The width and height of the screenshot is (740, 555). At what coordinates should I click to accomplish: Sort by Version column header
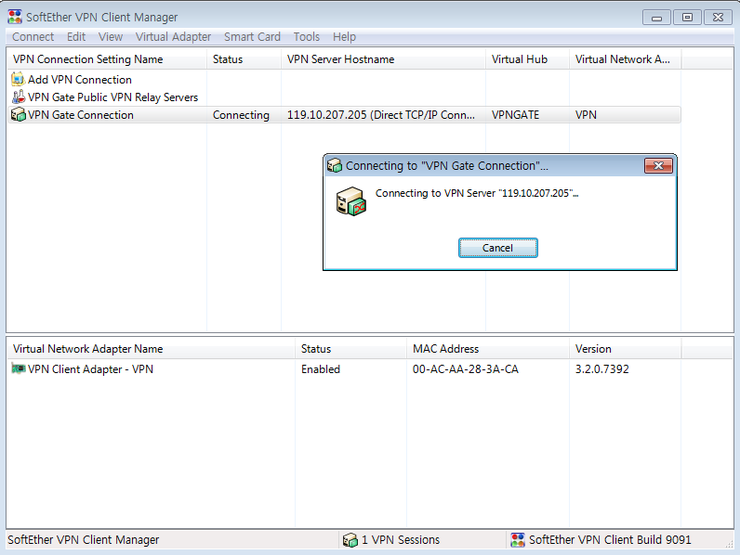coord(625,349)
